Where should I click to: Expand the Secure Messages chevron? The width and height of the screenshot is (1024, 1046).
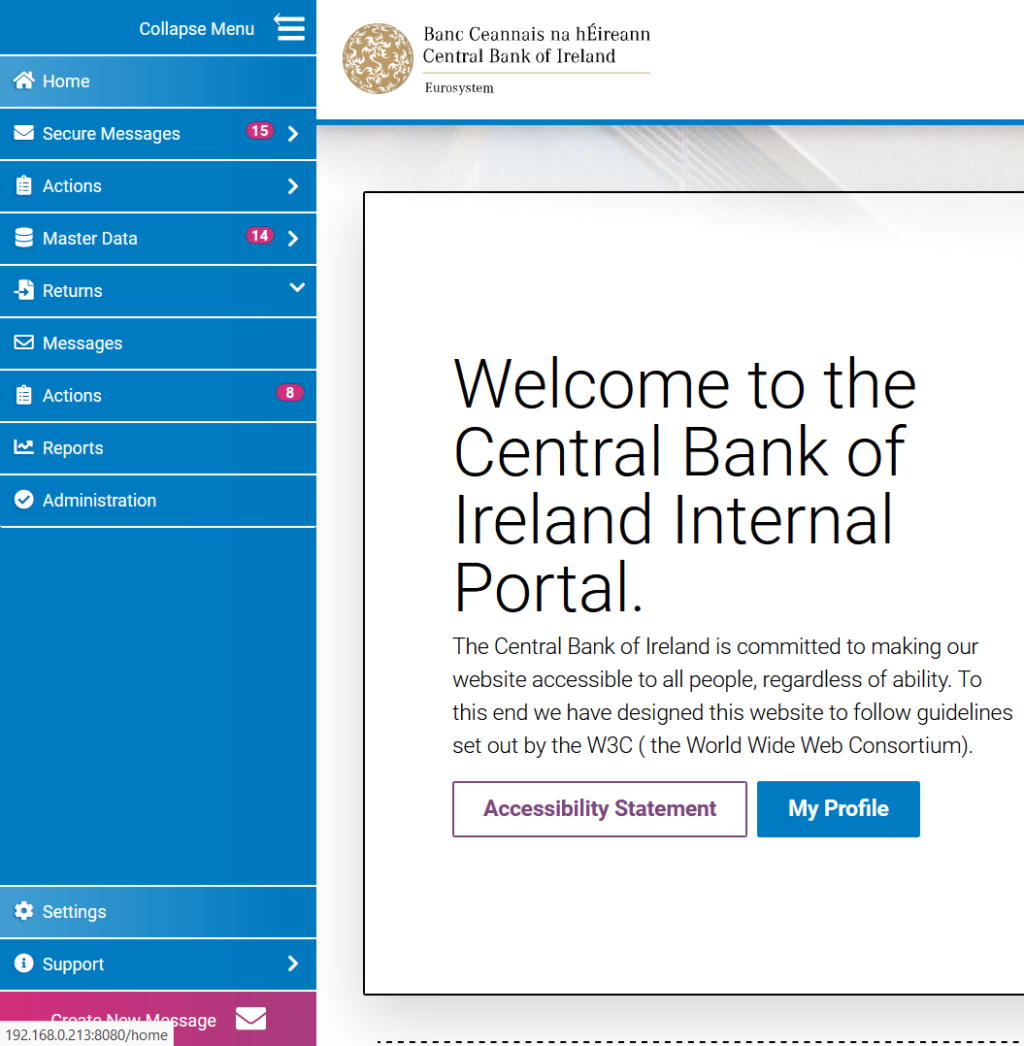pos(293,133)
